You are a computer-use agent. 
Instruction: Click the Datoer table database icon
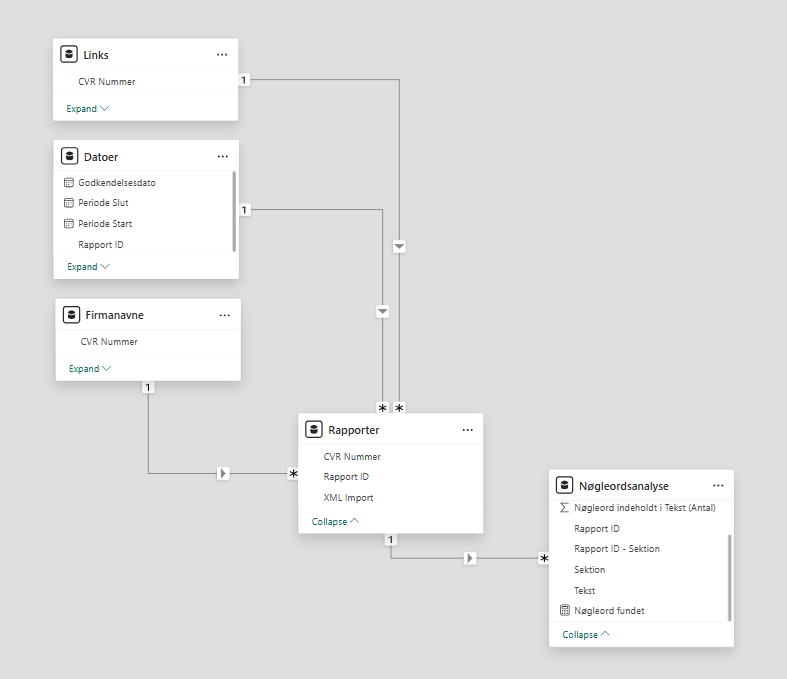pyautogui.click(x=69, y=156)
